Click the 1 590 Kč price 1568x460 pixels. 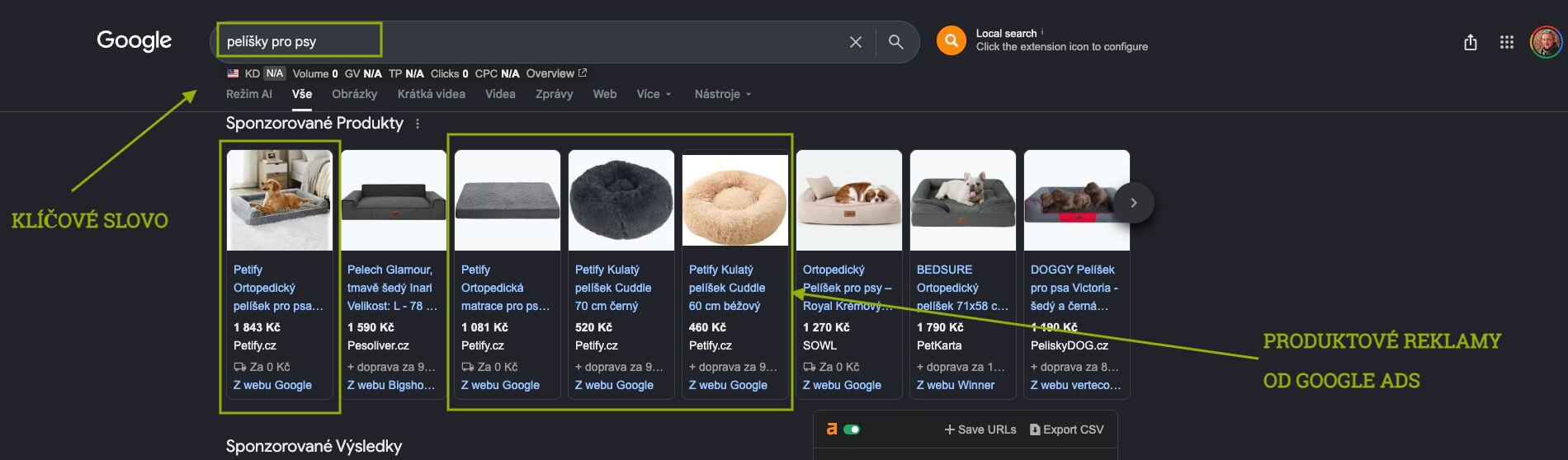click(371, 327)
